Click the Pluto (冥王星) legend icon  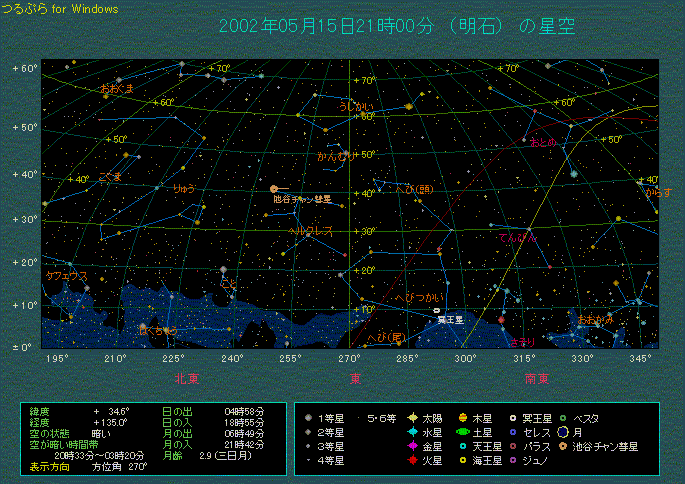513,418
